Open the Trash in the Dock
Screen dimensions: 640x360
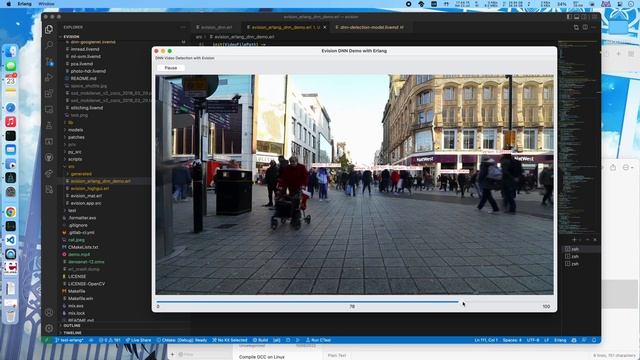(x=11, y=315)
